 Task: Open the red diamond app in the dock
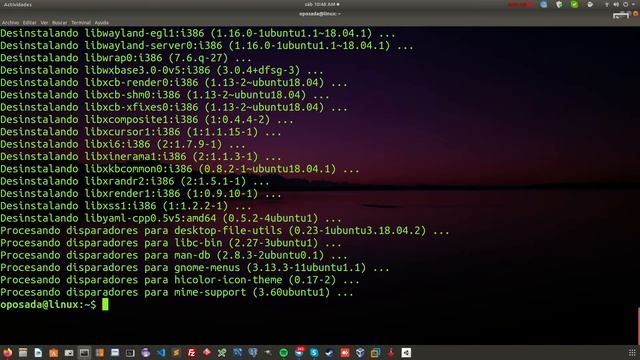pos(207,352)
